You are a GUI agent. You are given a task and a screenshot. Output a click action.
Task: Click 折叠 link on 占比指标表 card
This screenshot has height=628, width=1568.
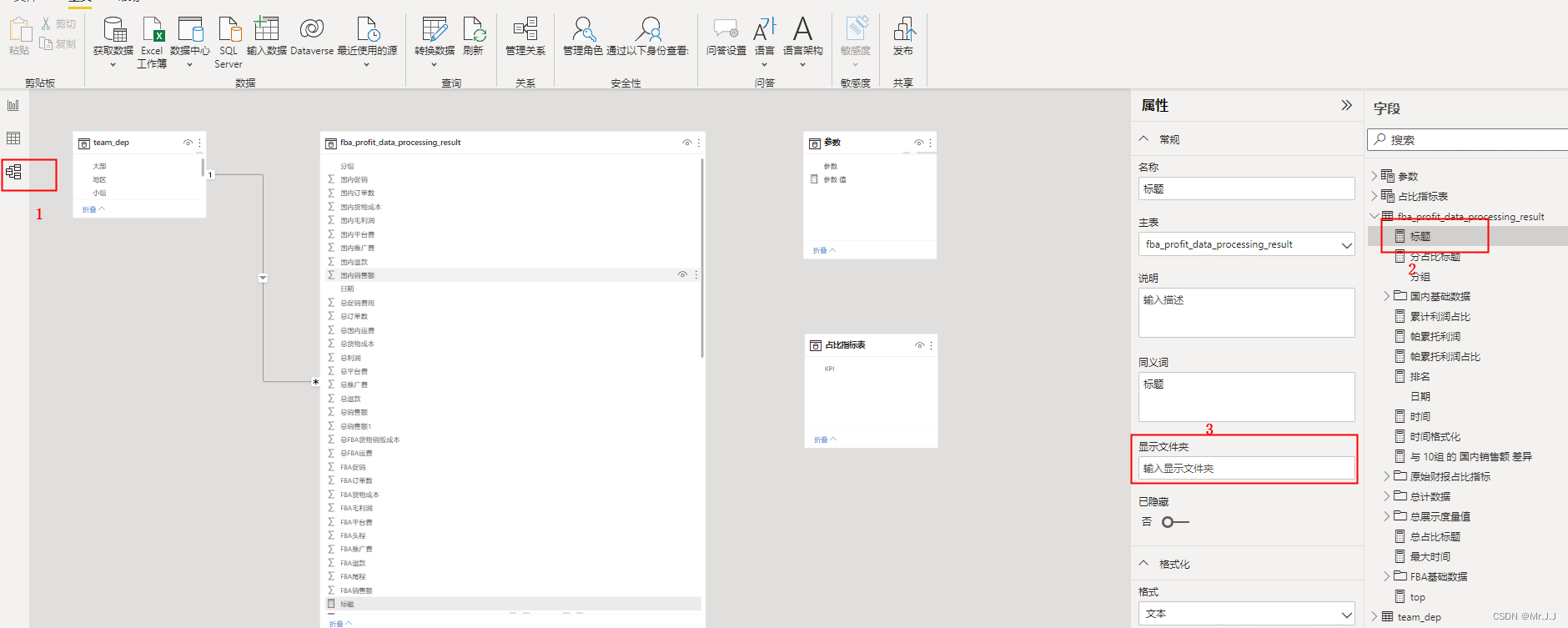pos(825,440)
